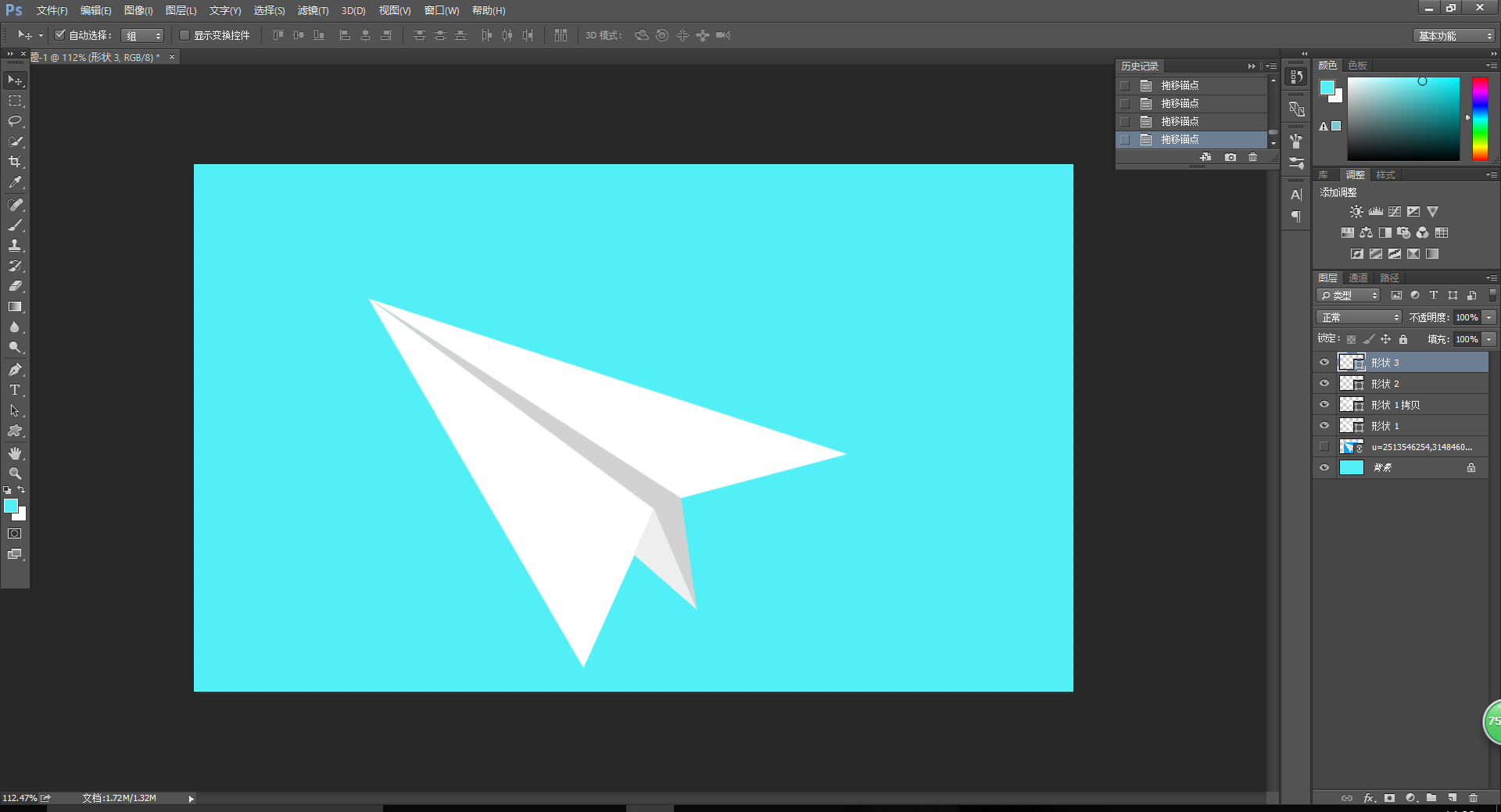This screenshot has width=1501, height=812.
Task: Select the Hand tool
Action: [x=15, y=453]
